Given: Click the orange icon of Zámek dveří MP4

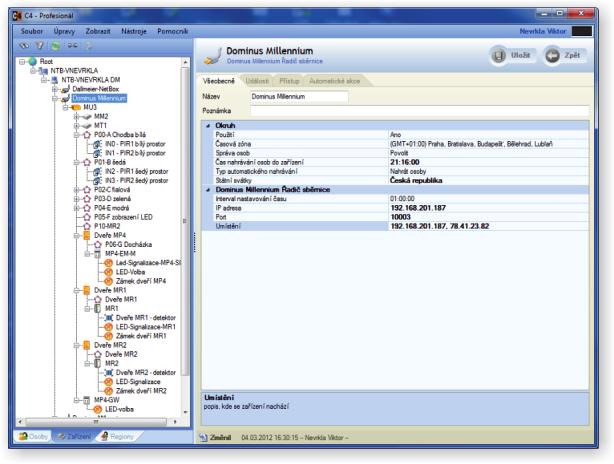Looking at the screenshot, I should pyautogui.click(x=108, y=281).
